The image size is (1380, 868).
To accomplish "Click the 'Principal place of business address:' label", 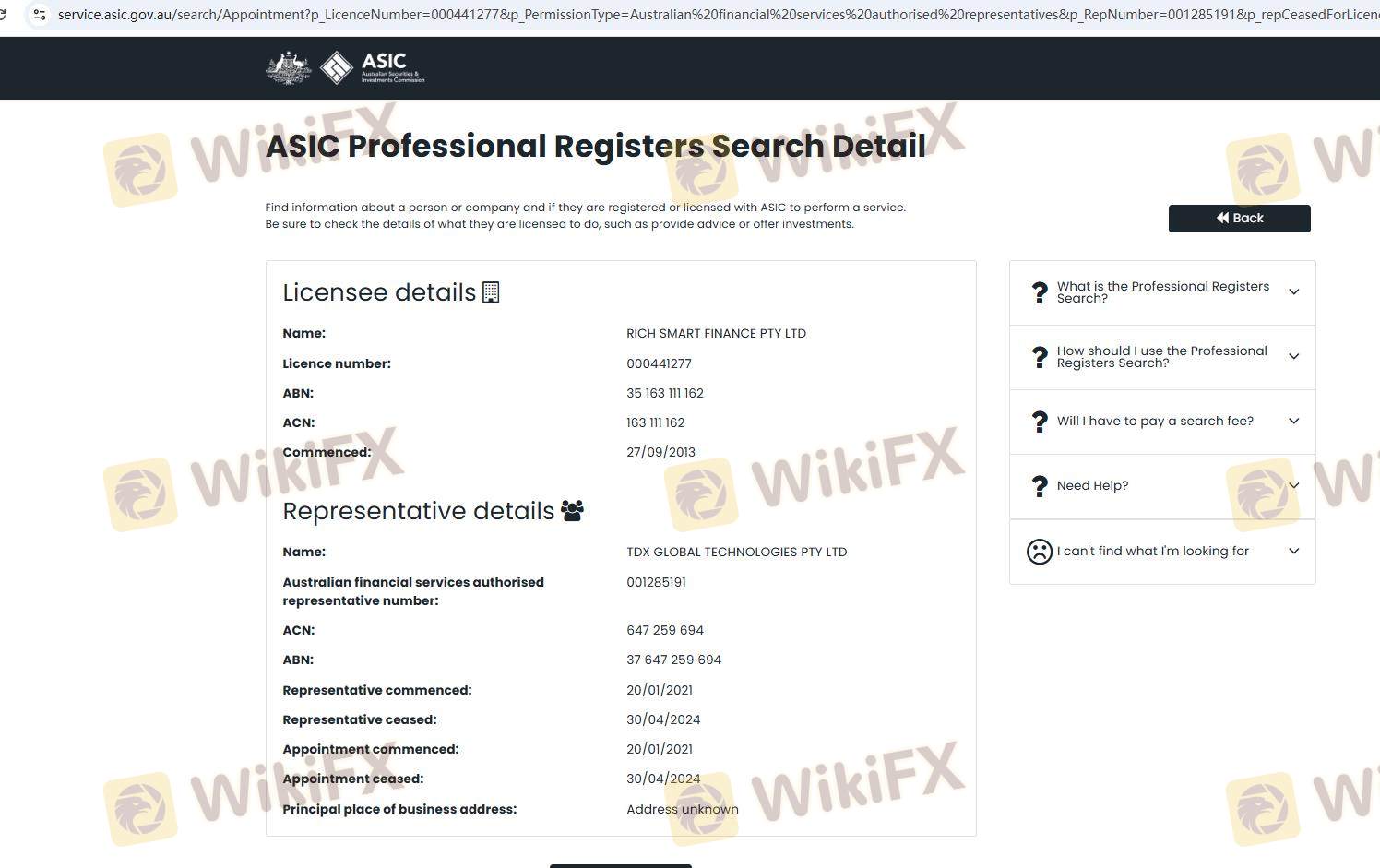I will tap(399, 809).
